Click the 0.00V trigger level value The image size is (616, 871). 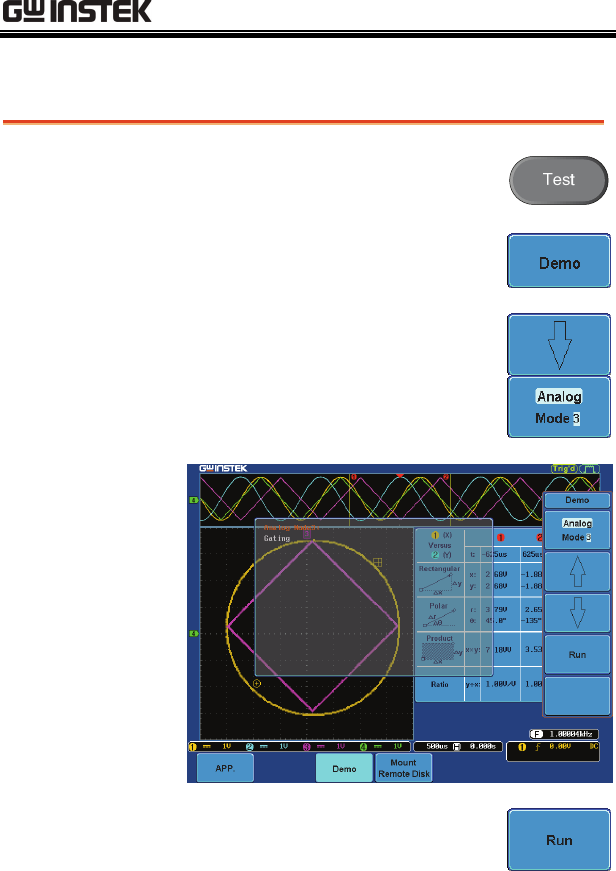tap(559, 747)
